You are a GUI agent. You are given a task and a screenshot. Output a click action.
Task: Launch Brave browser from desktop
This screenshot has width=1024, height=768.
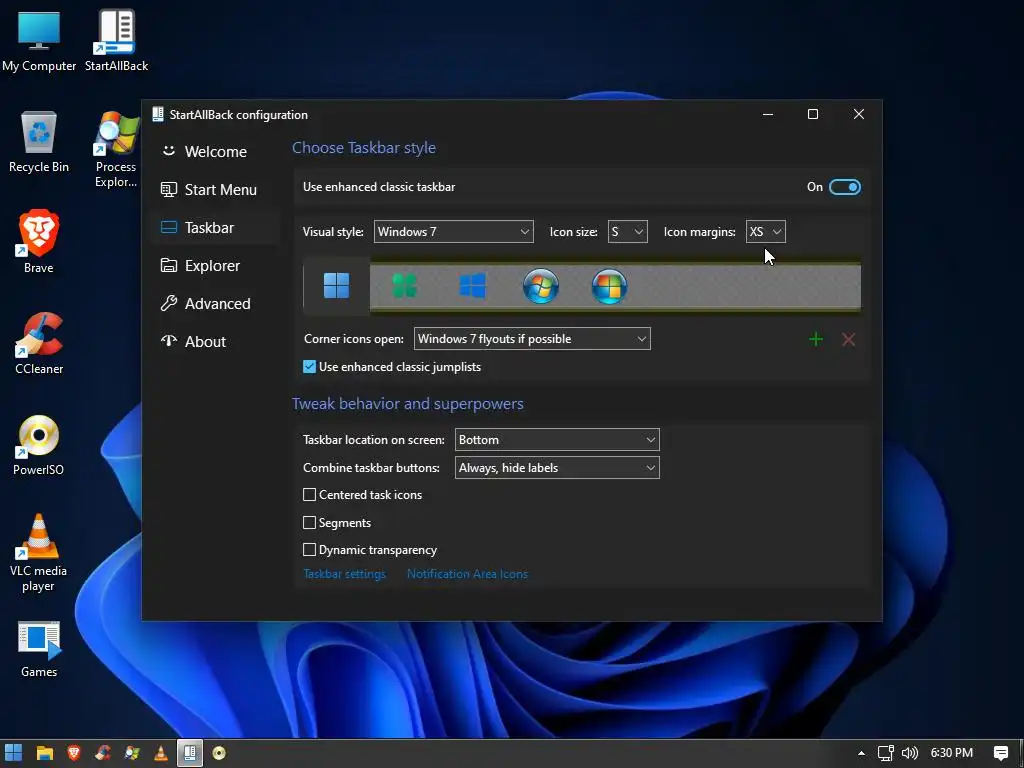click(39, 242)
